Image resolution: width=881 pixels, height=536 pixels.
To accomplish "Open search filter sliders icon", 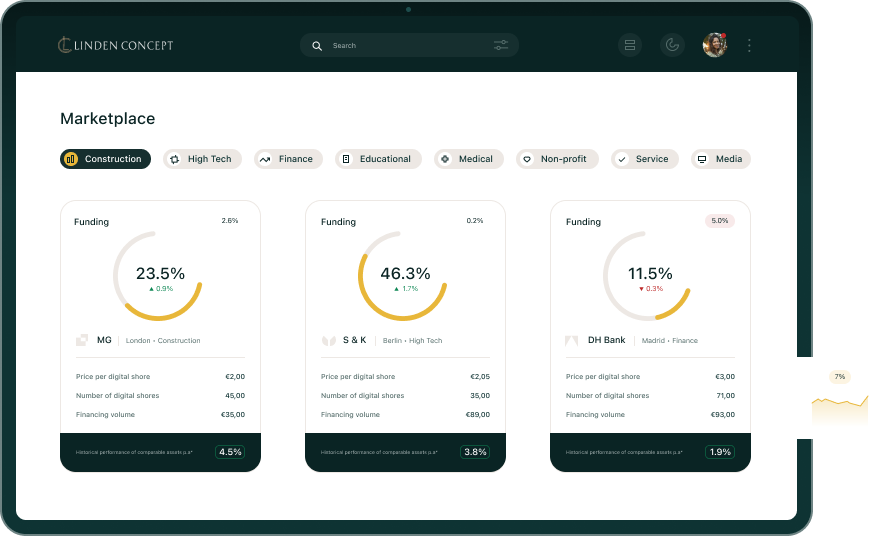I will point(501,45).
